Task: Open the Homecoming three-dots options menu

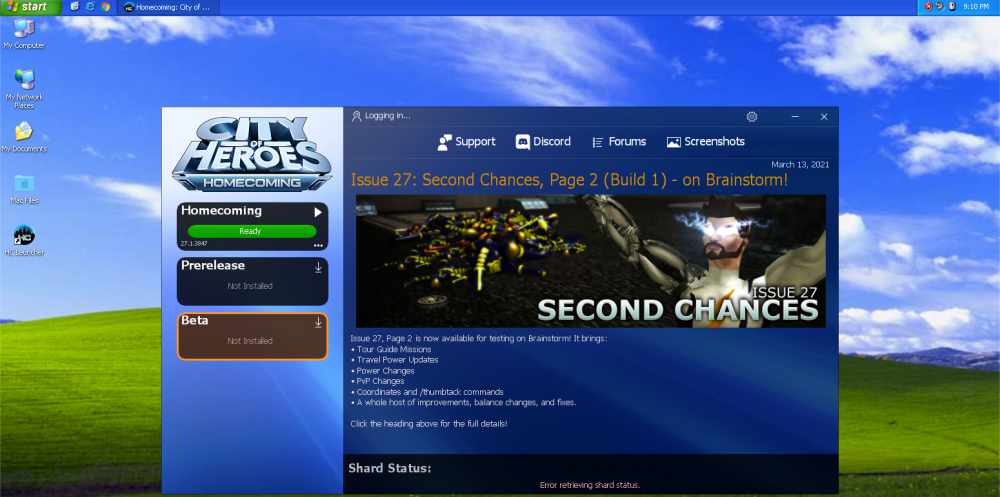Action: point(318,246)
